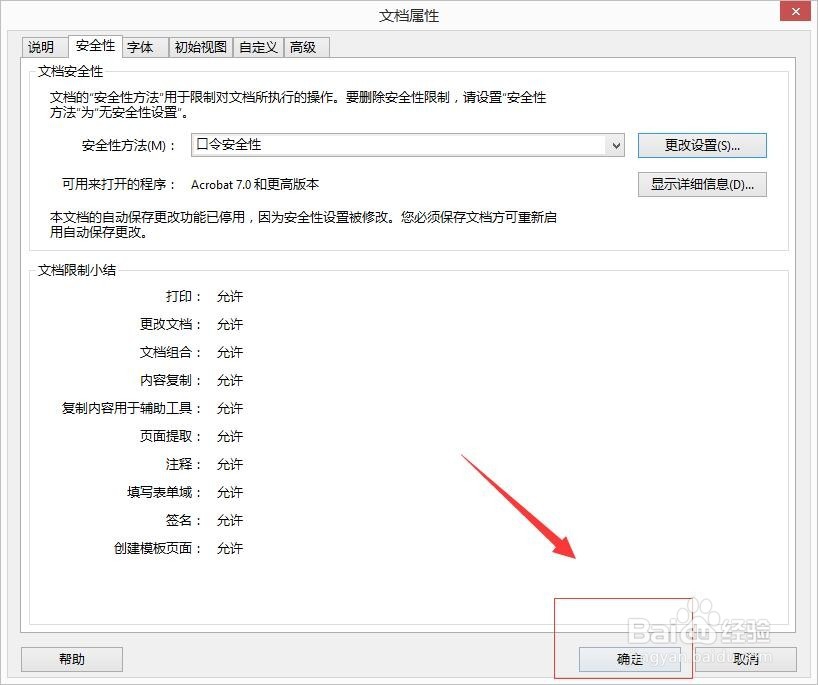Select the 安全性 tab
Image resolution: width=818 pixels, height=685 pixels.
click(95, 45)
